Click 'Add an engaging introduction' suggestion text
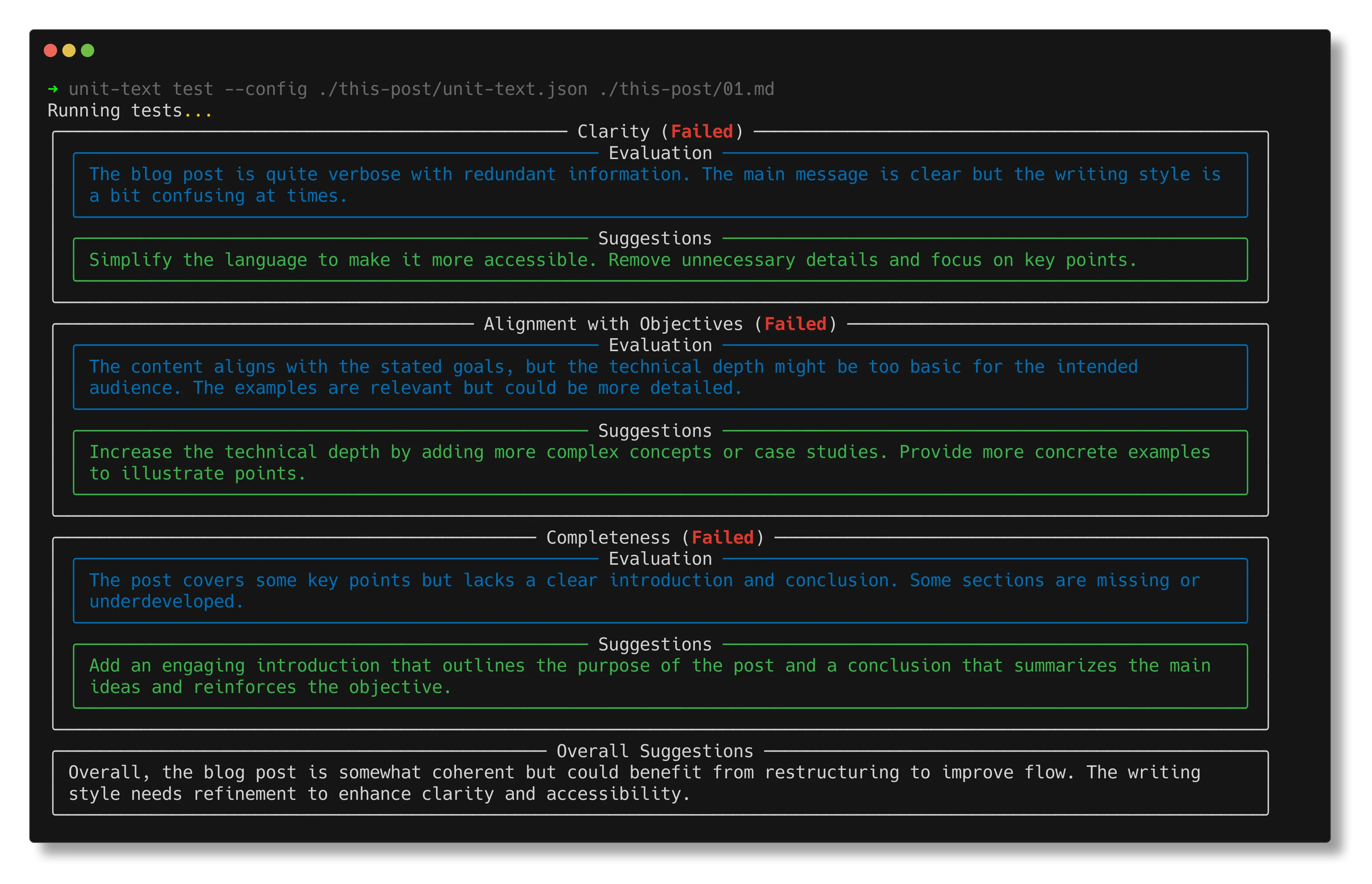 [x=234, y=665]
